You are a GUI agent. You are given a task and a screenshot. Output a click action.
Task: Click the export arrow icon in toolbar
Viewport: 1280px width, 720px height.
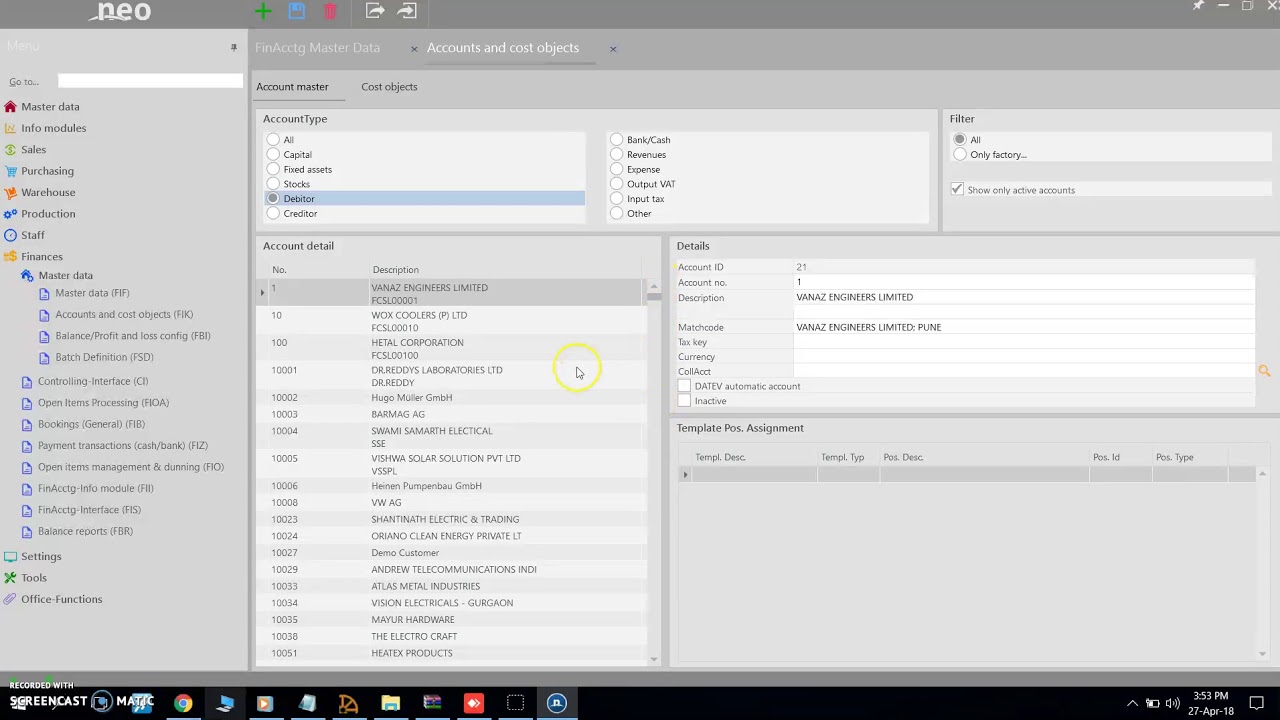point(375,11)
